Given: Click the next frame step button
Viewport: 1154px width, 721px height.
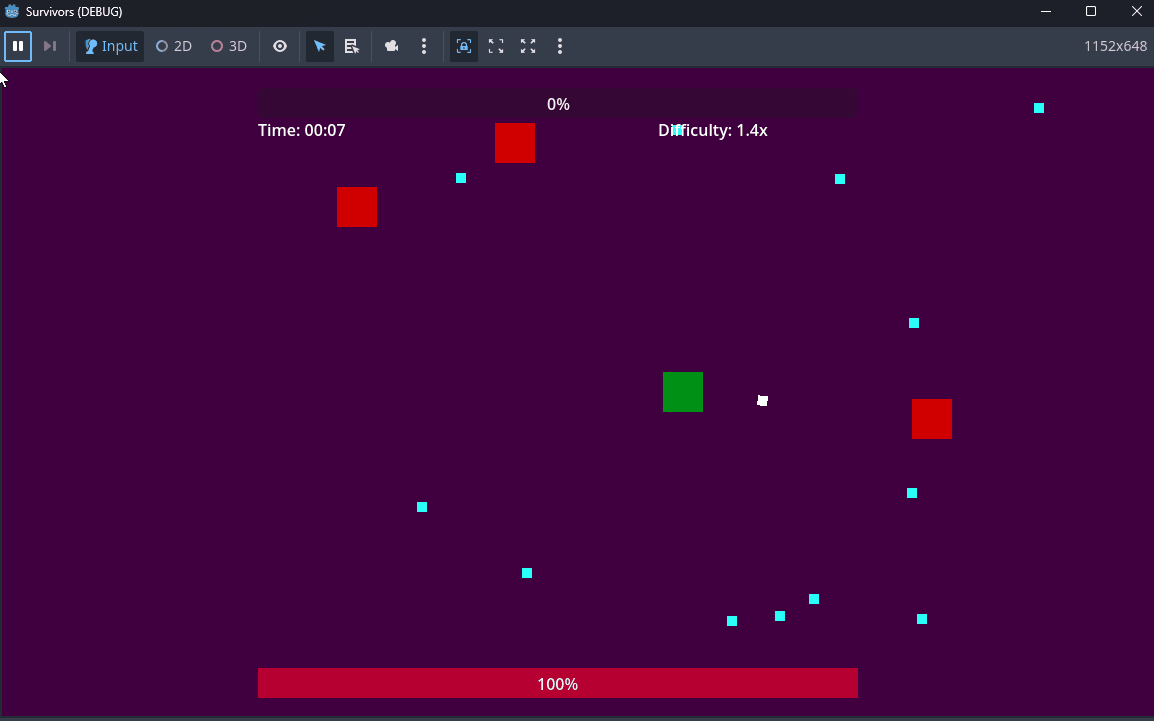Looking at the screenshot, I should point(50,46).
